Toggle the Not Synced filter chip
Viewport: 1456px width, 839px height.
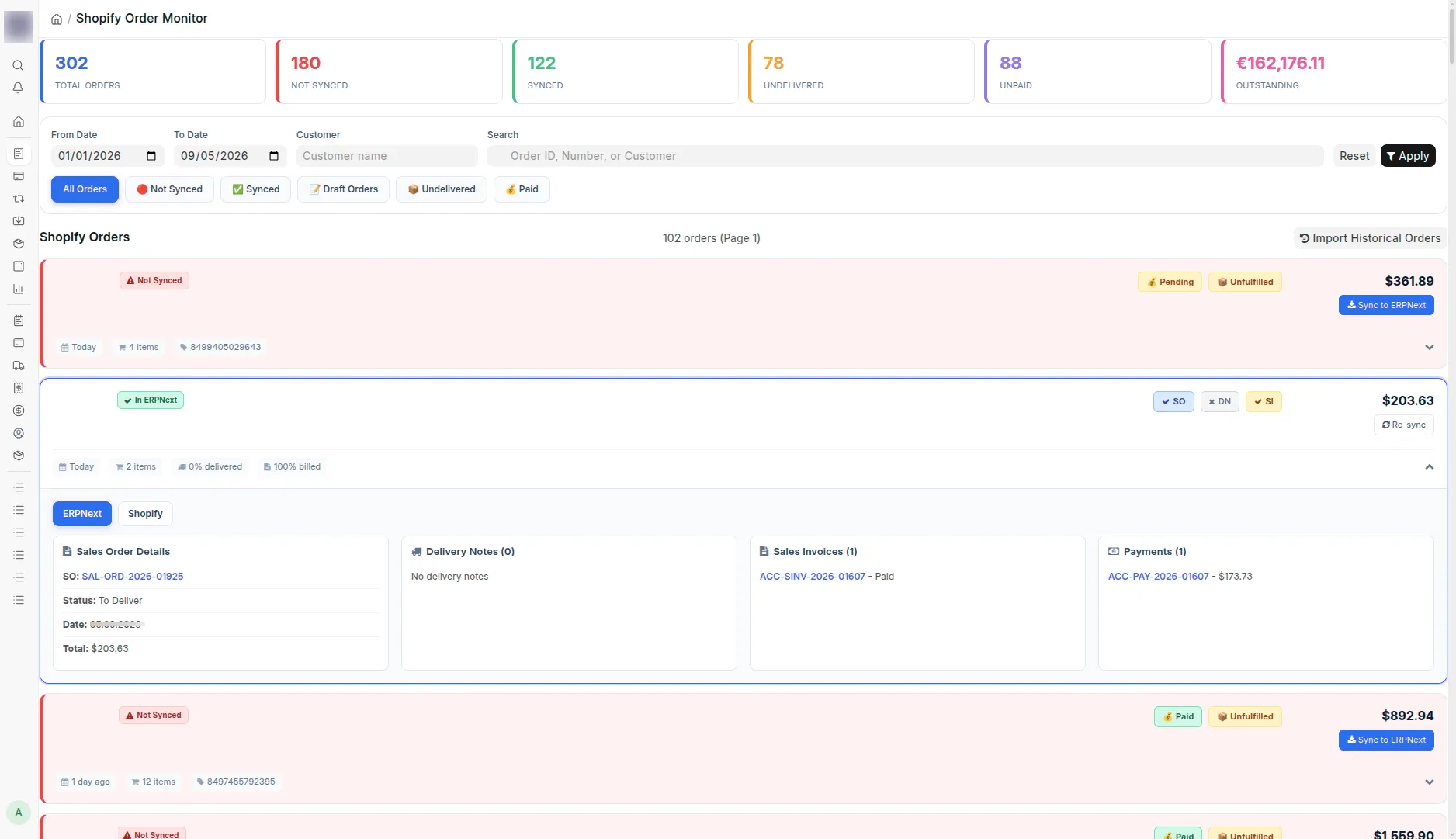tap(169, 189)
